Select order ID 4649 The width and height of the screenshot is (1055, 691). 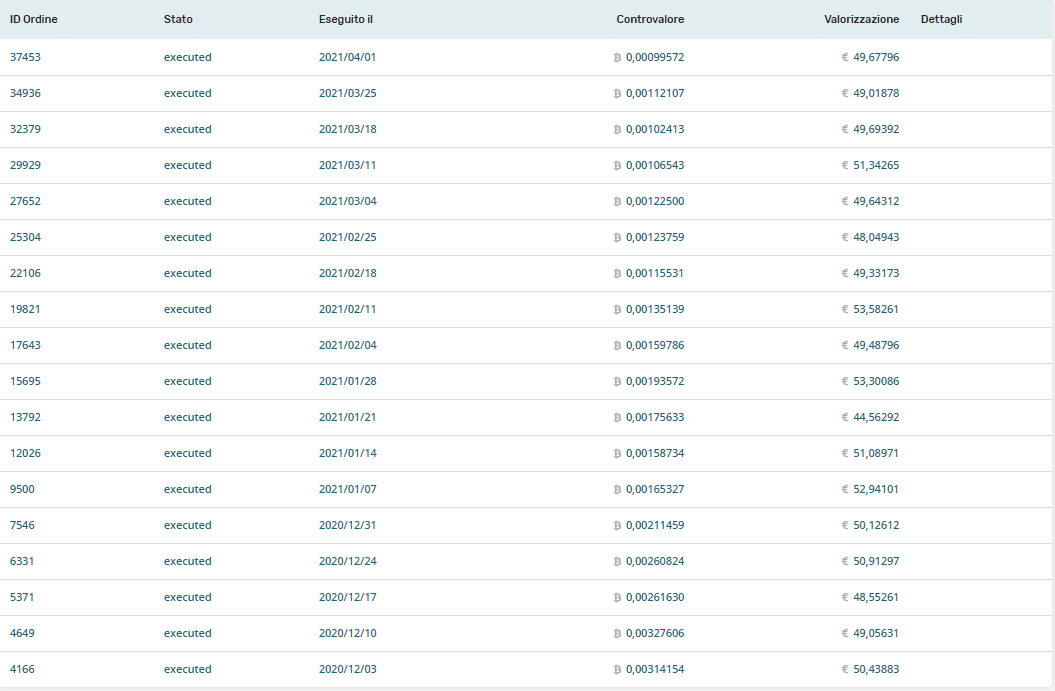(x=22, y=633)
